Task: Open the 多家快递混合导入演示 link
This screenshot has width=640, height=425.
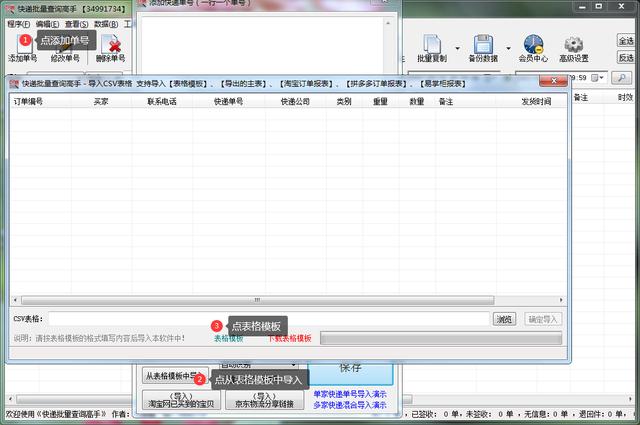Action: point(350,405)
